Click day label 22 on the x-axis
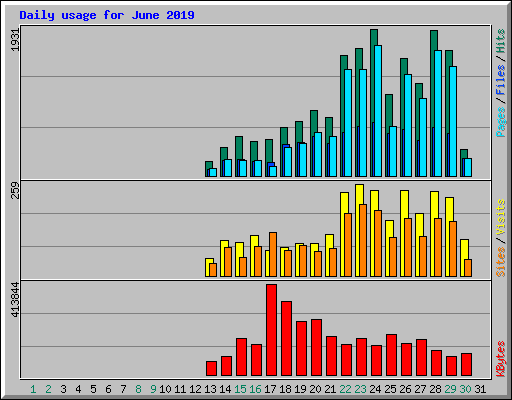The image size is (512, 400). 345,389
